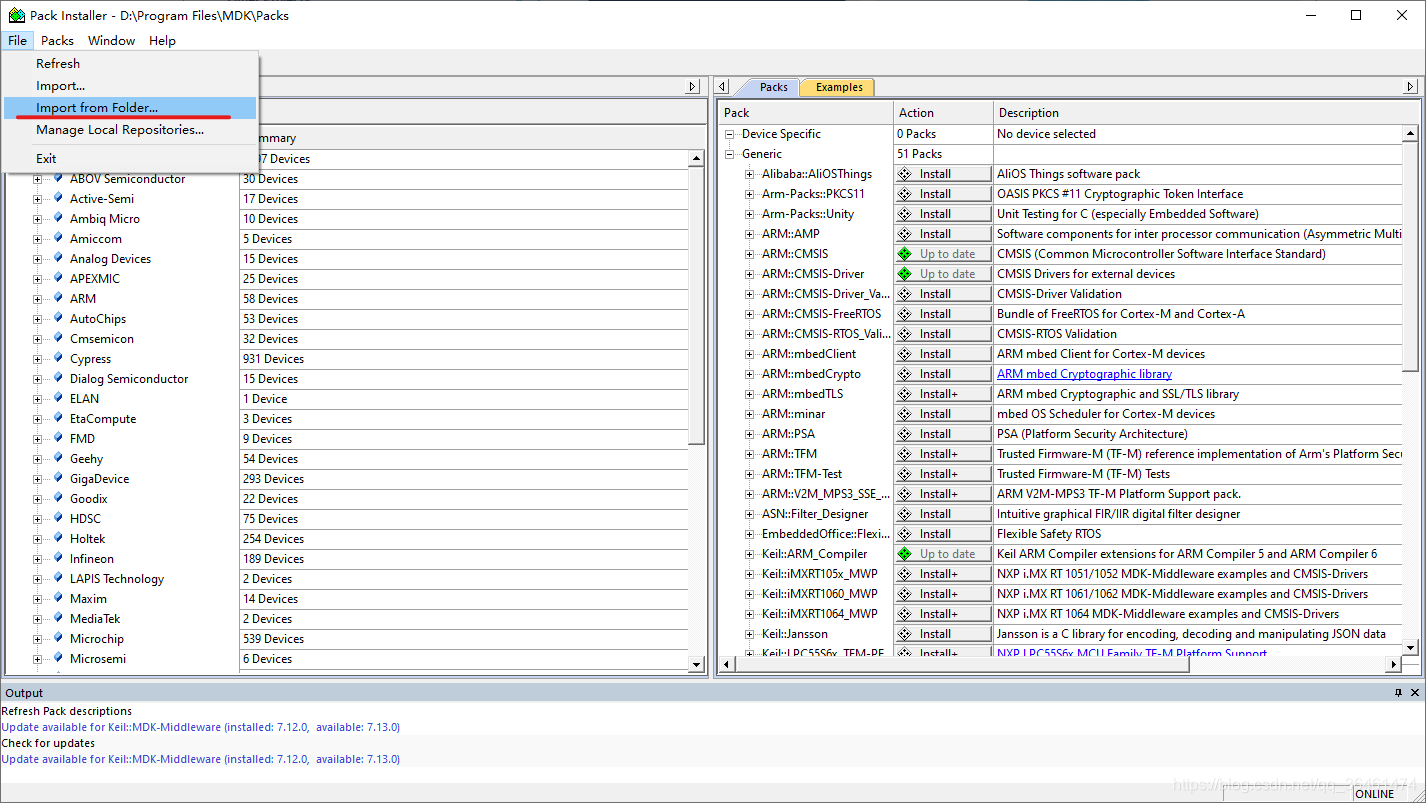Open the Window menu
Screen dimensions: 1426x803
111,40
